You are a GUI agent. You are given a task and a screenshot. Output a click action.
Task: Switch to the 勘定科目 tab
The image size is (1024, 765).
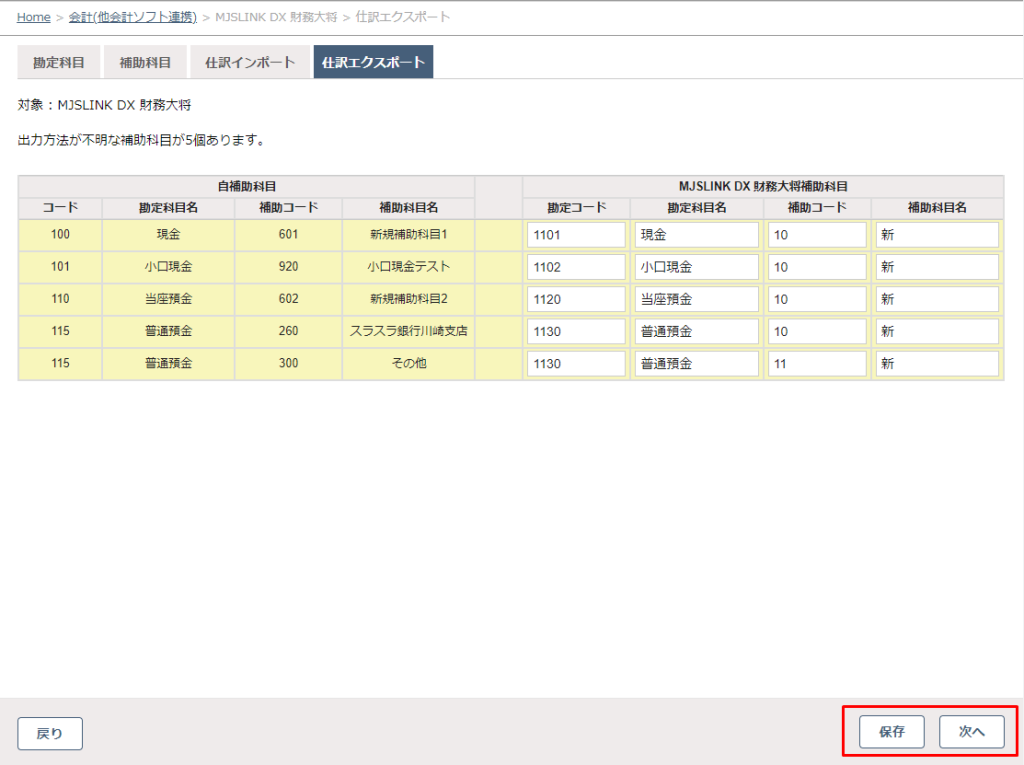pos(59,62)
